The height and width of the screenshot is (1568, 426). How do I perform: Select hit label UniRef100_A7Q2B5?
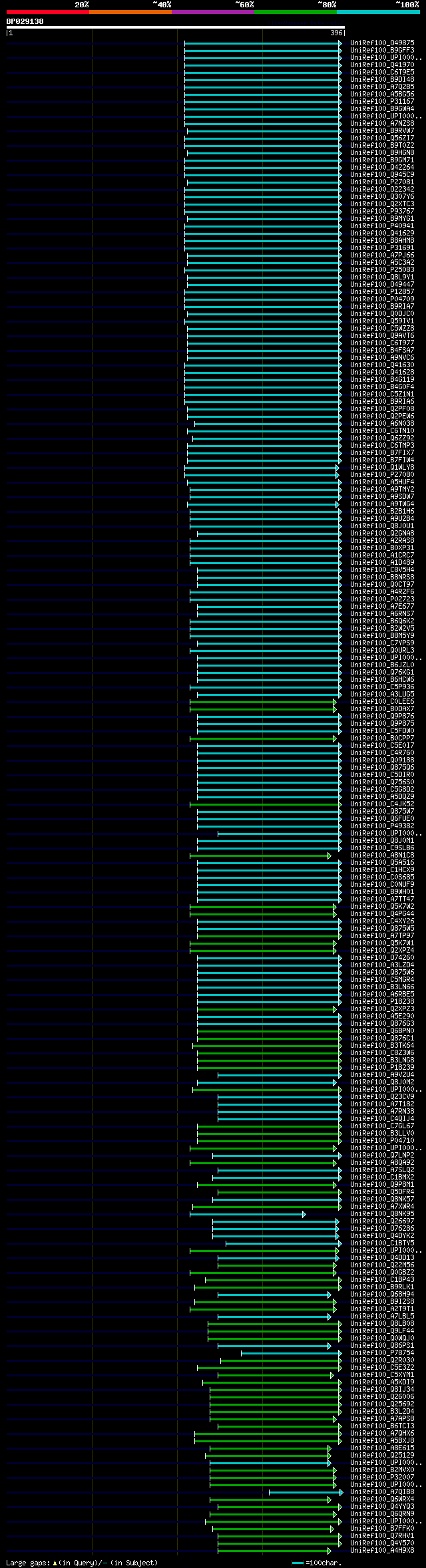[x=382, y=86]
